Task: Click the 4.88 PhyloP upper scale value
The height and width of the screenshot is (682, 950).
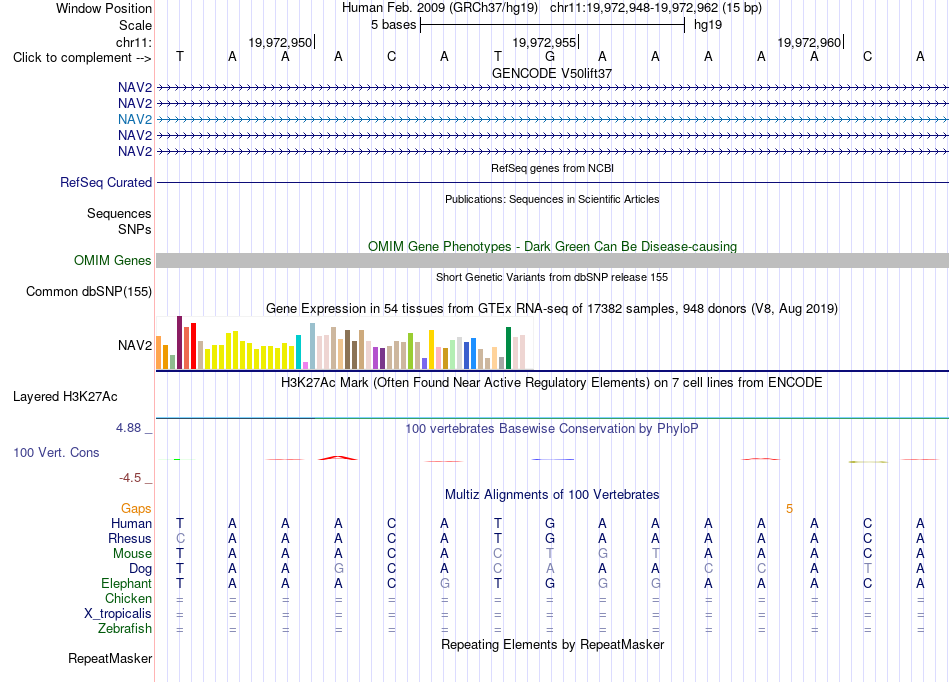Action: (128, 428)
